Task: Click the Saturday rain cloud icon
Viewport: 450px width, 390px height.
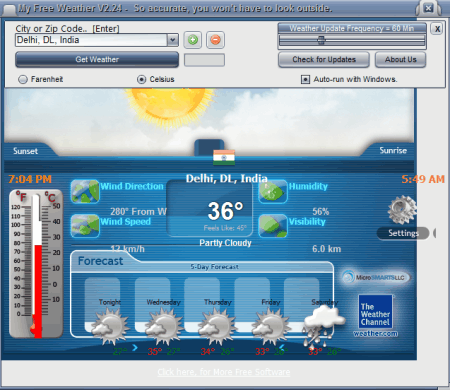Action: tap(323, 327)
